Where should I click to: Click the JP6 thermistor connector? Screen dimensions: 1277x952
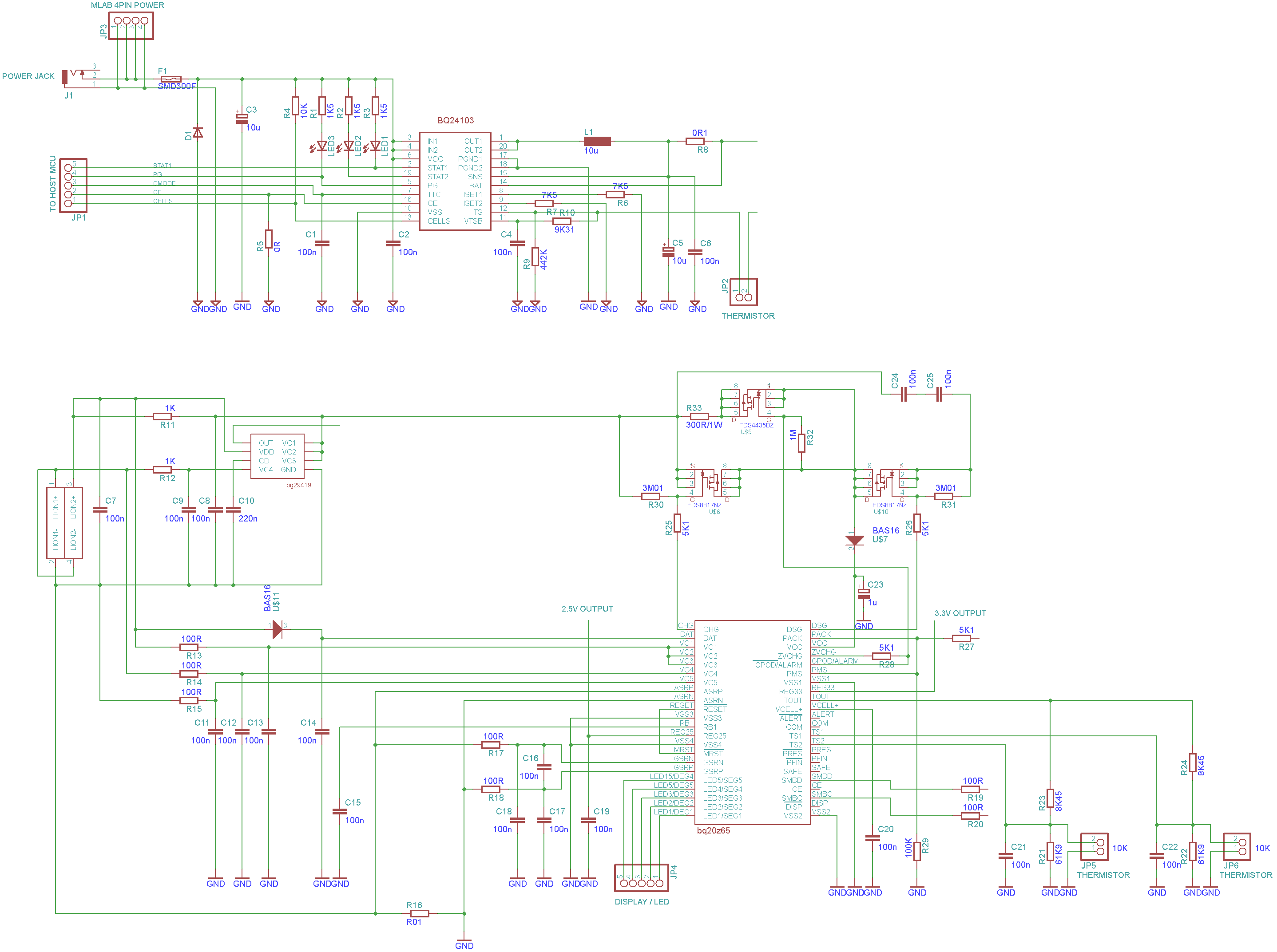[x=1237, y=846]
